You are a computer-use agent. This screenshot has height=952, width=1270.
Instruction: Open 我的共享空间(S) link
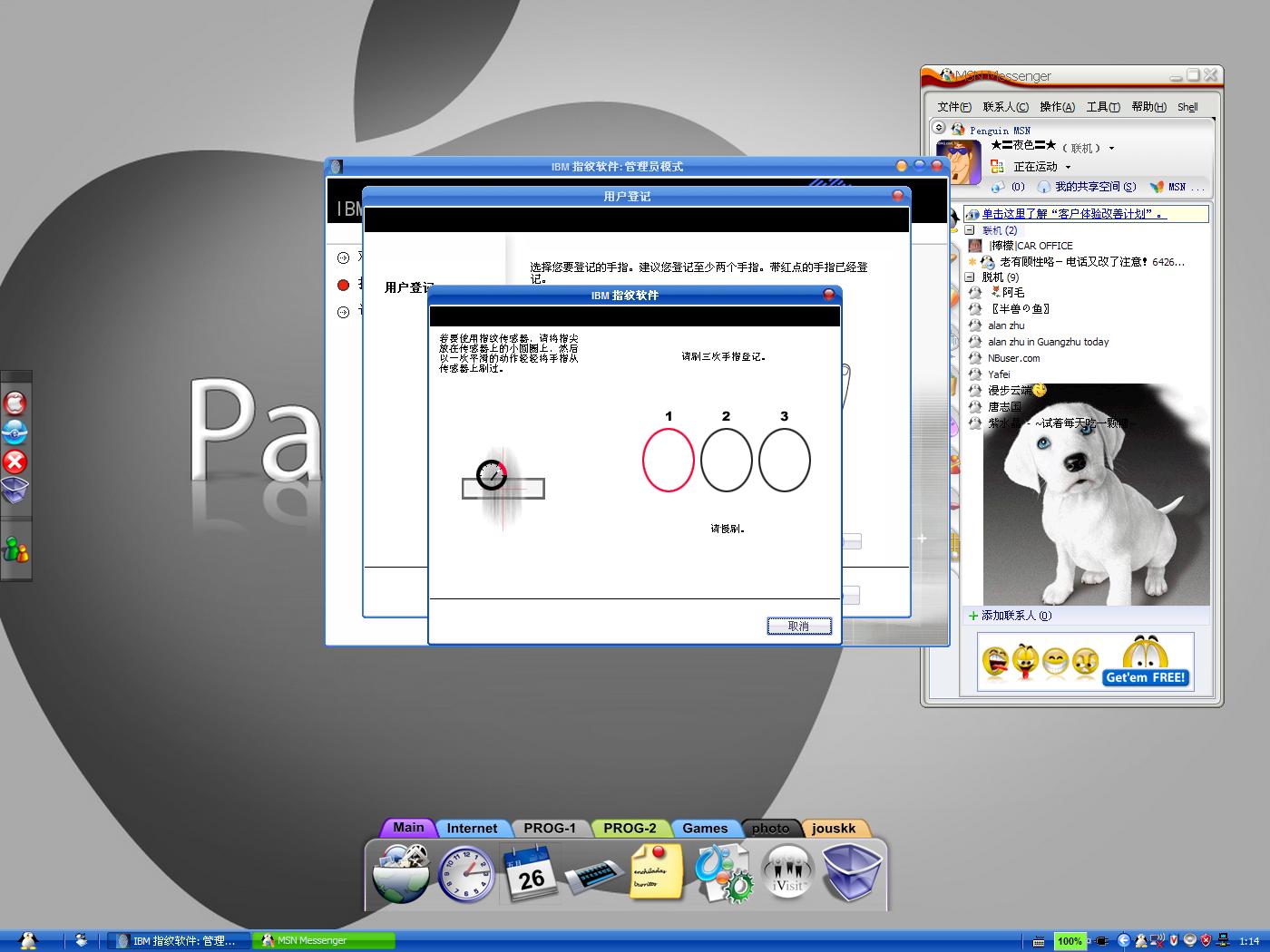[1087, 187]
